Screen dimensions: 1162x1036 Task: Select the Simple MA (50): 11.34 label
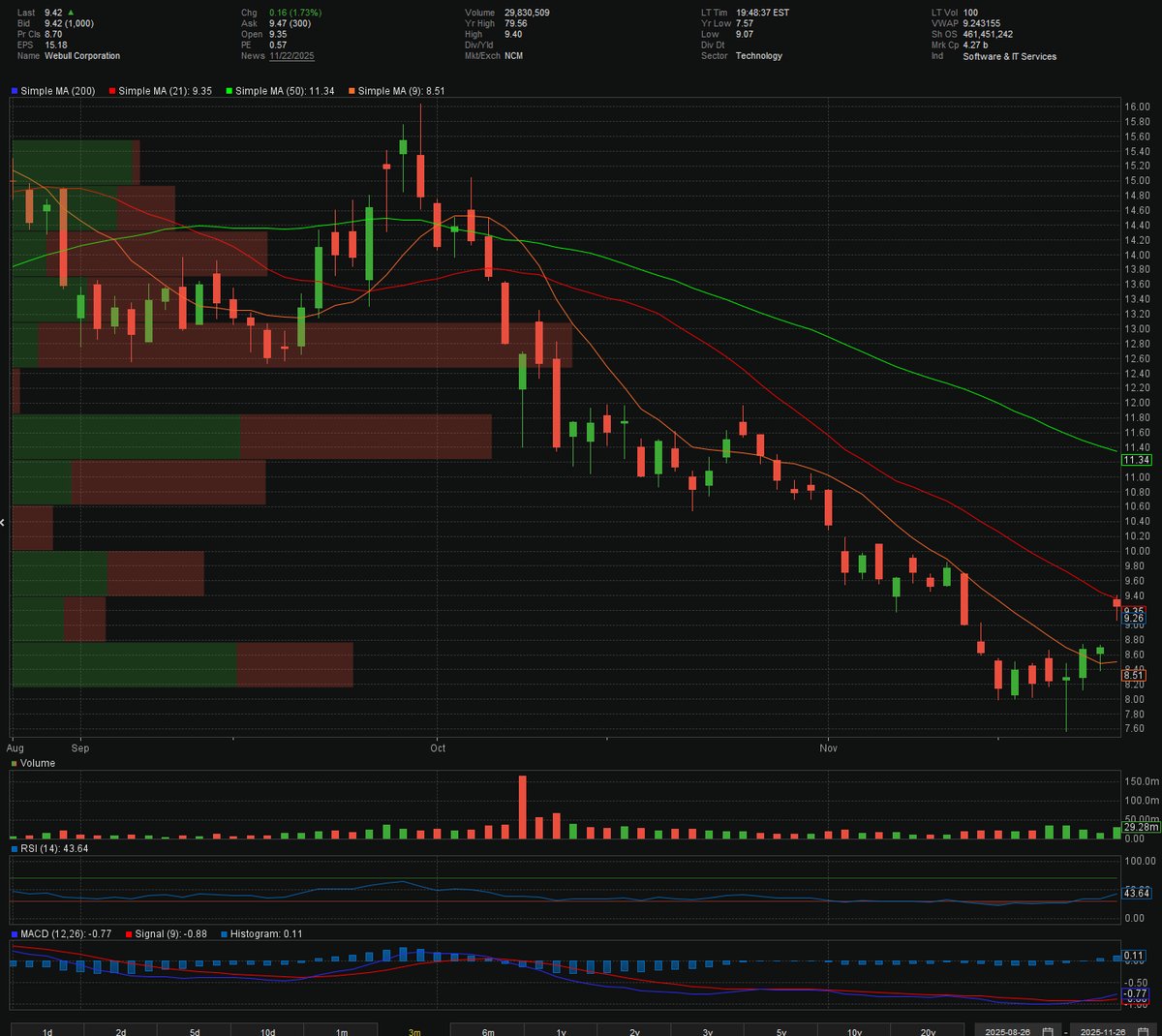click(285, 91)
